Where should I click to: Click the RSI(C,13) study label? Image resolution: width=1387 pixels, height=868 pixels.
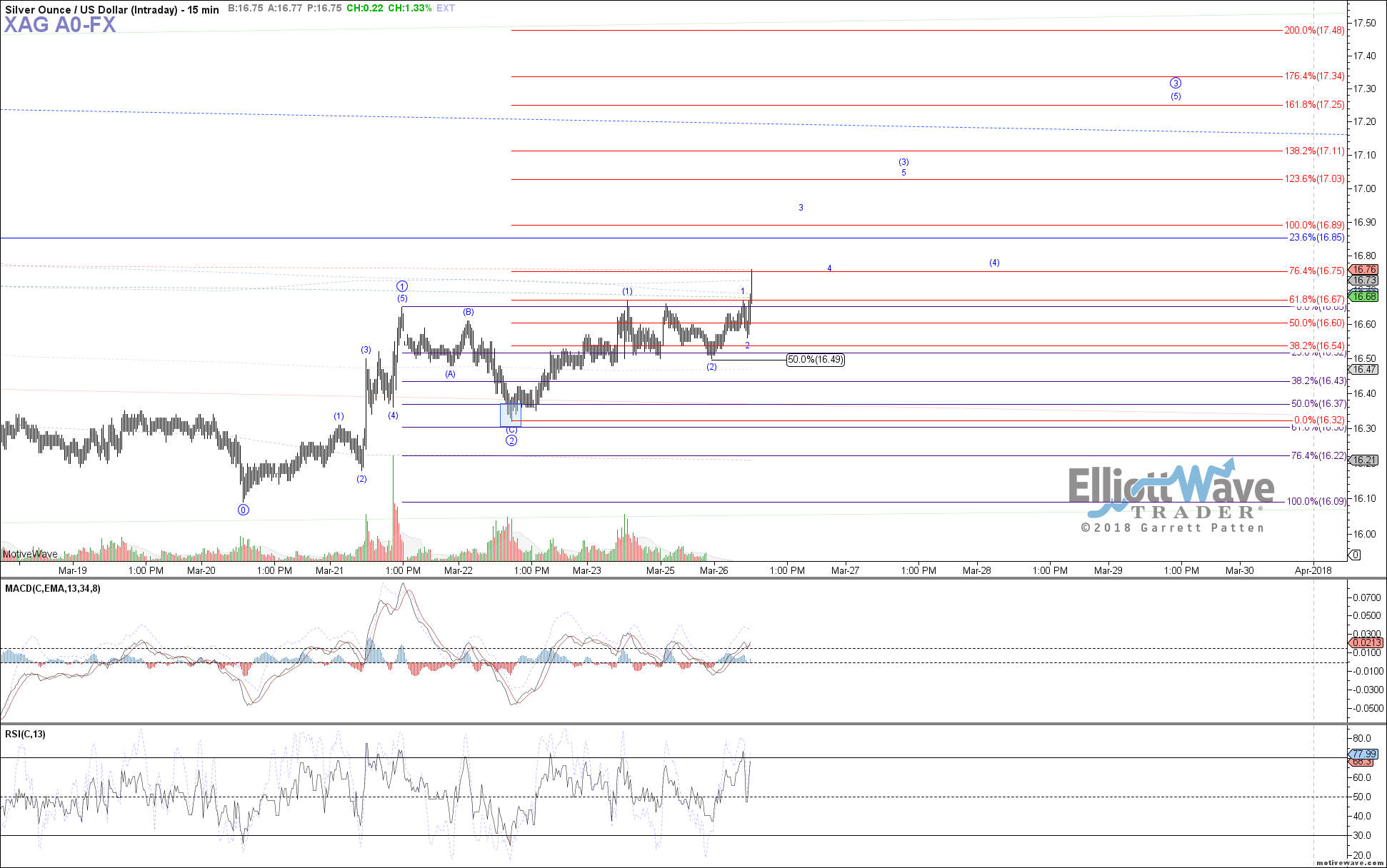(x=25, y=734)
